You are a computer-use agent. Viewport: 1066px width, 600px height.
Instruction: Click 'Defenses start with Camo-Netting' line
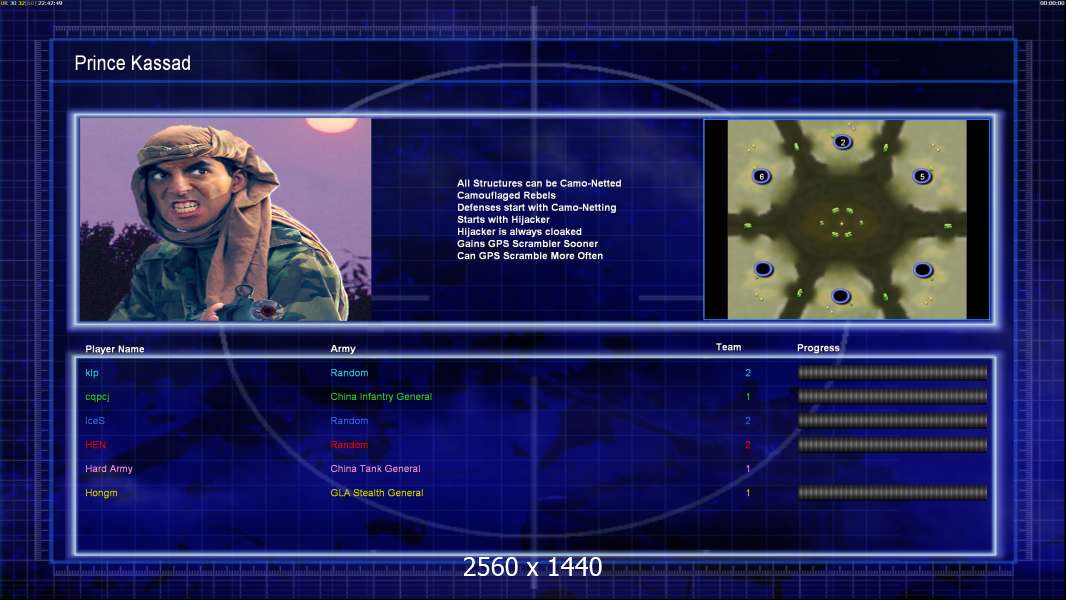click(536, 208)
